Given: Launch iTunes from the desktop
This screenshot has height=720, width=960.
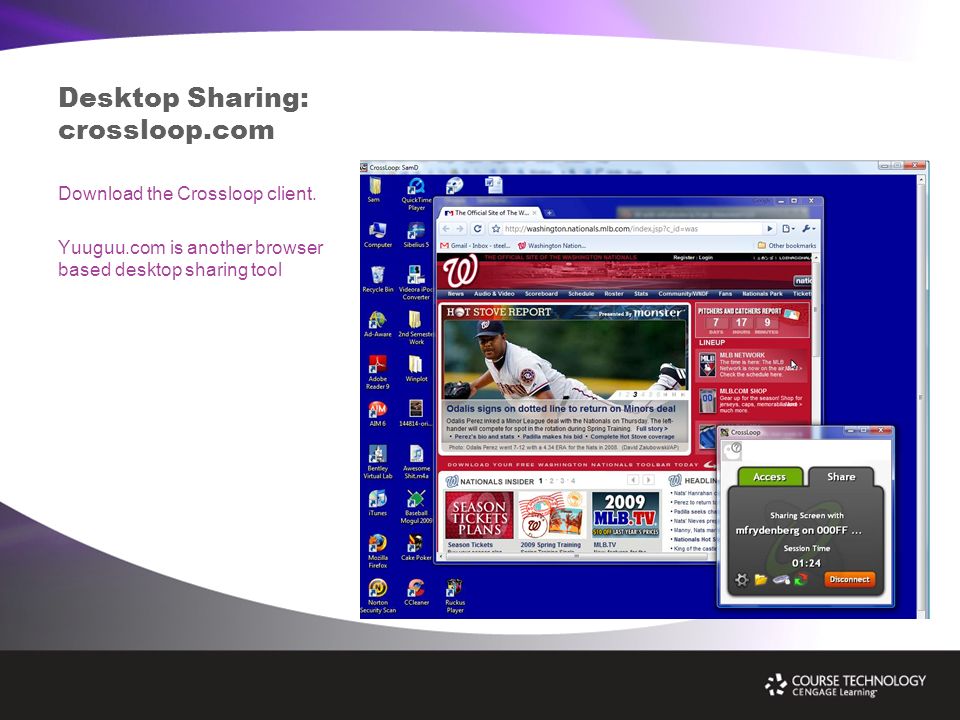Looking at the screenshot, I should (377, 503).
